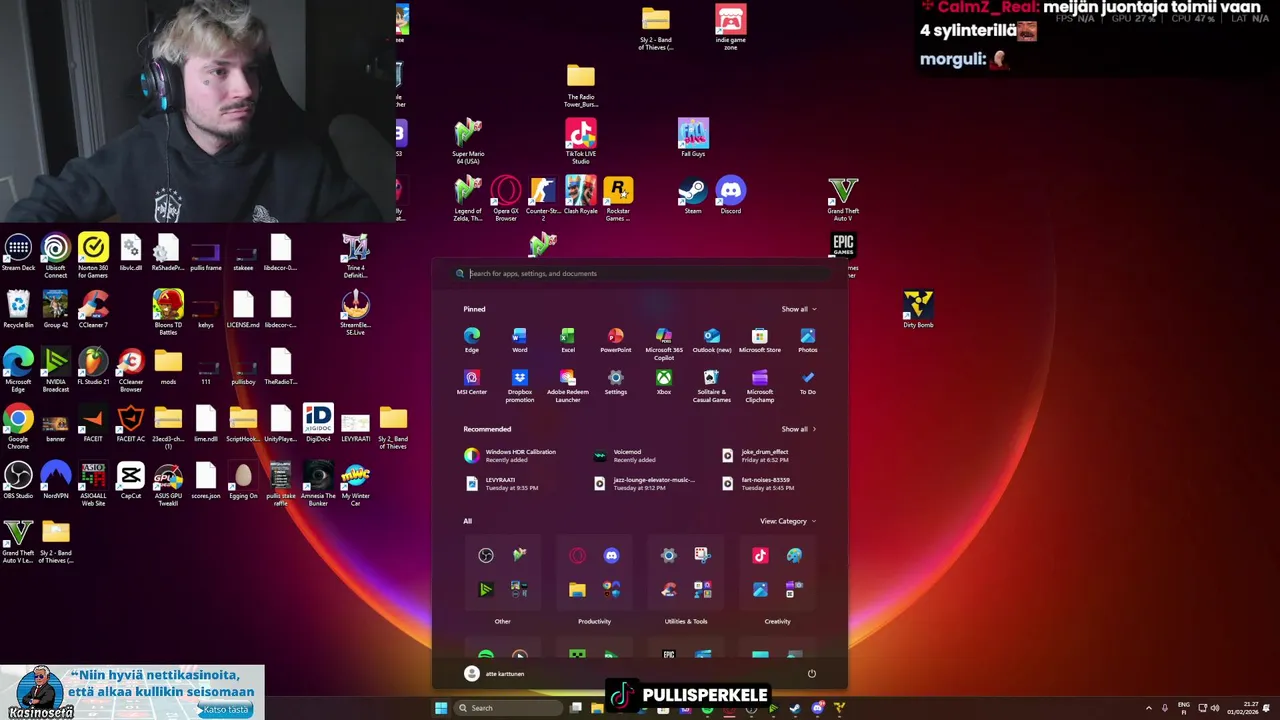This screenshot has height=720, width=1280.
Task: Launch Xbox from pinned apps
Action: pos(664,382)
